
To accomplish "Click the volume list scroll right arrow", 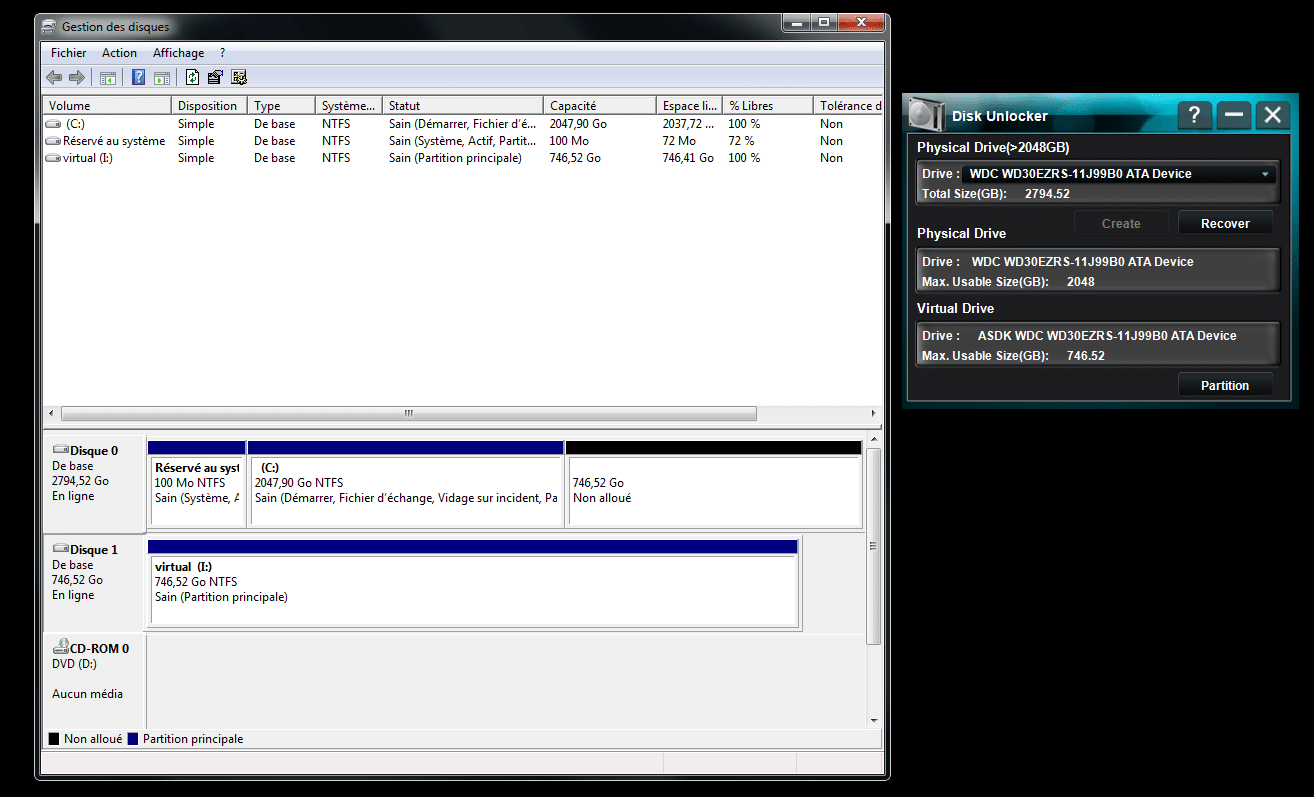I will pyautogui.click(x=874, y=413).
